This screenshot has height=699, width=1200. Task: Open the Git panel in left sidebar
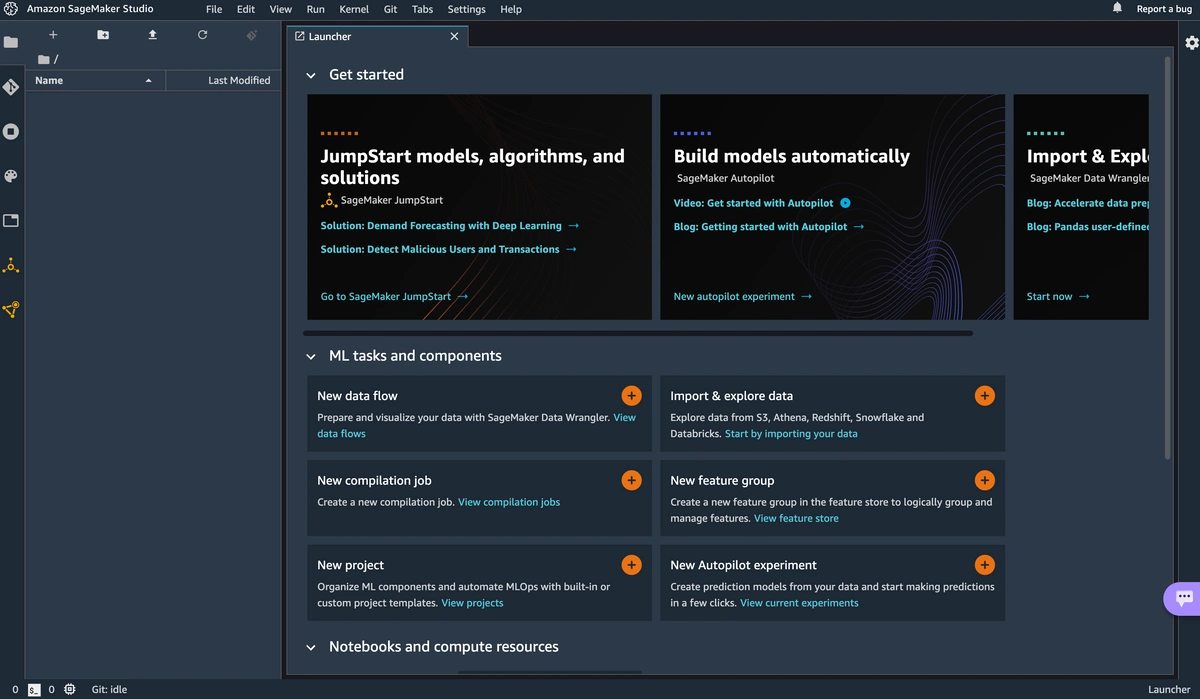coord(11,87)
